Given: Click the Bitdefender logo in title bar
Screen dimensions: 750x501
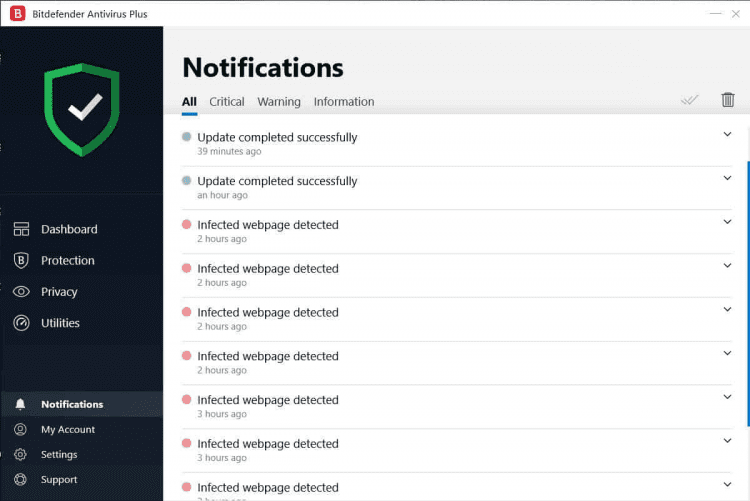Looking at the screenshot, I should point(17,13).
